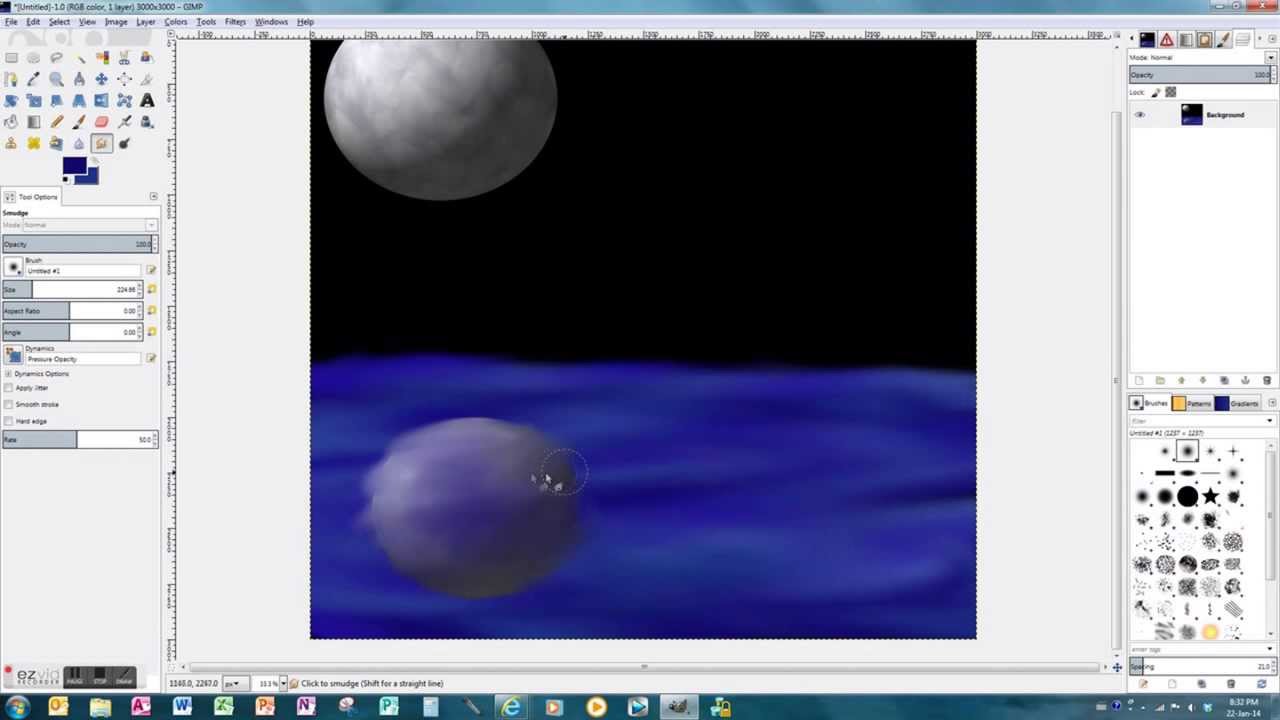Enable the Apply Jitter option

coord(8,387)
